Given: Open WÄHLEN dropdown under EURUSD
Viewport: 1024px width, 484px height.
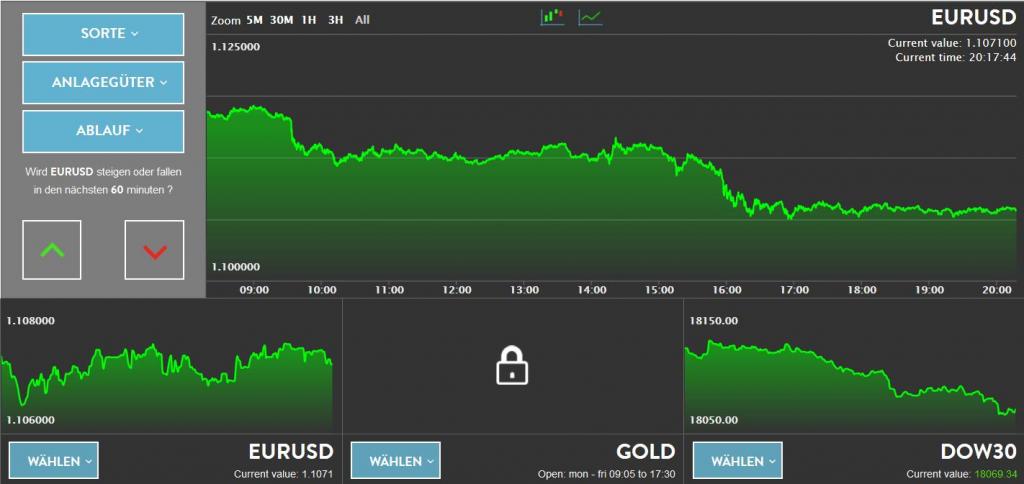Looking at the screenshot, I should click(x=54, y=460).
